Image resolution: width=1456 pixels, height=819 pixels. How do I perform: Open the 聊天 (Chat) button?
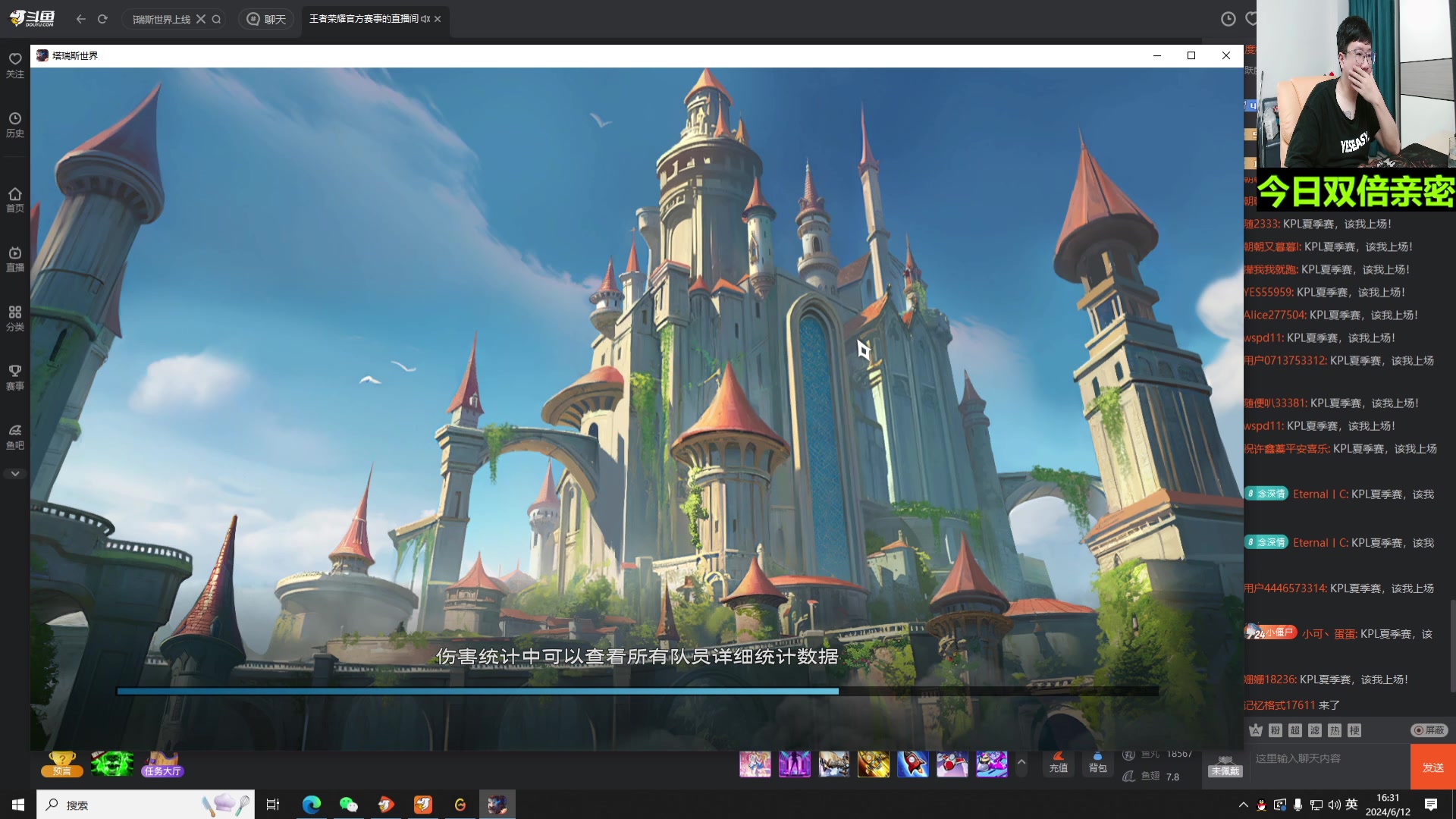267,19
